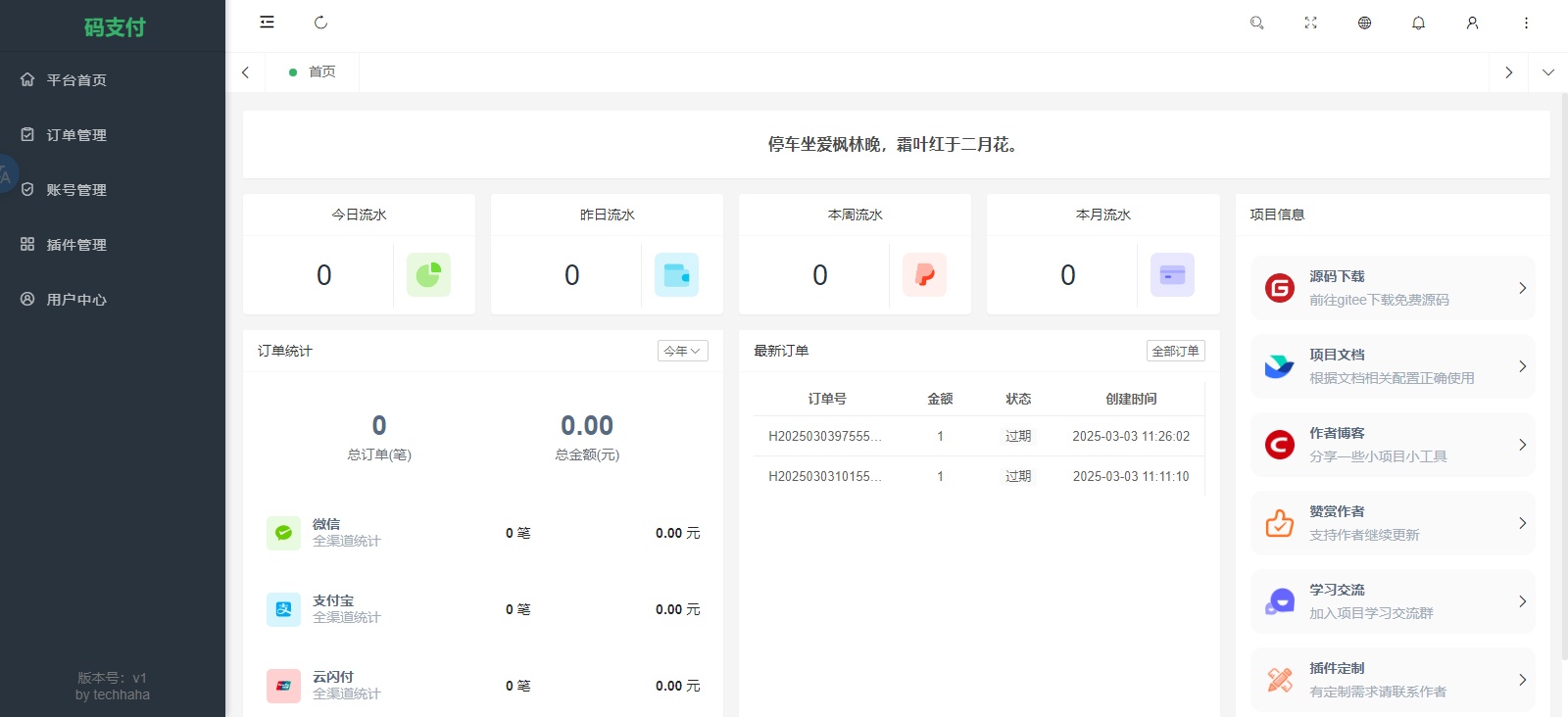
Task: Open the 插件定制 link title
Action: click(1337, 668)
